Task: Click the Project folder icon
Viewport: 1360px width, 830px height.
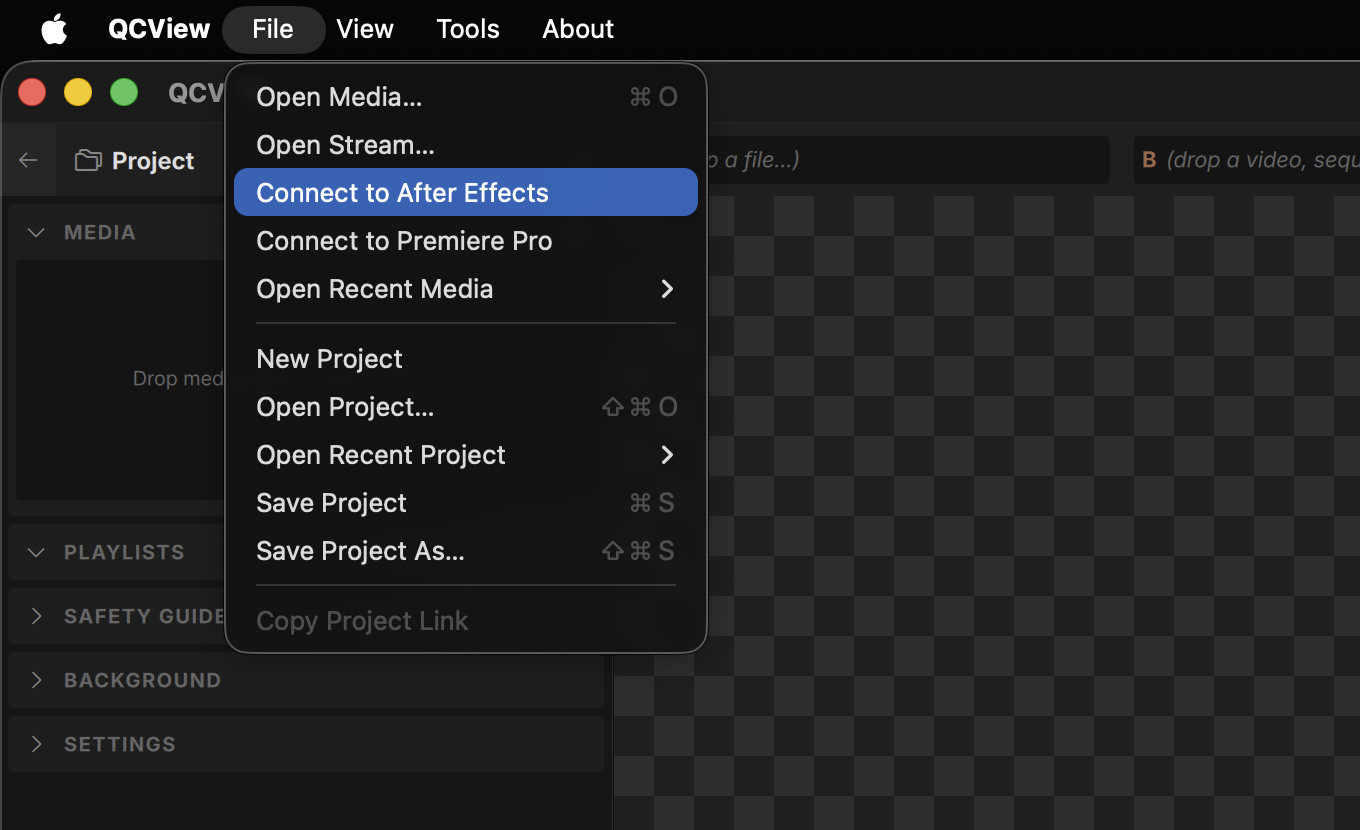Action: pyautogui.click(x=88, y=161)
